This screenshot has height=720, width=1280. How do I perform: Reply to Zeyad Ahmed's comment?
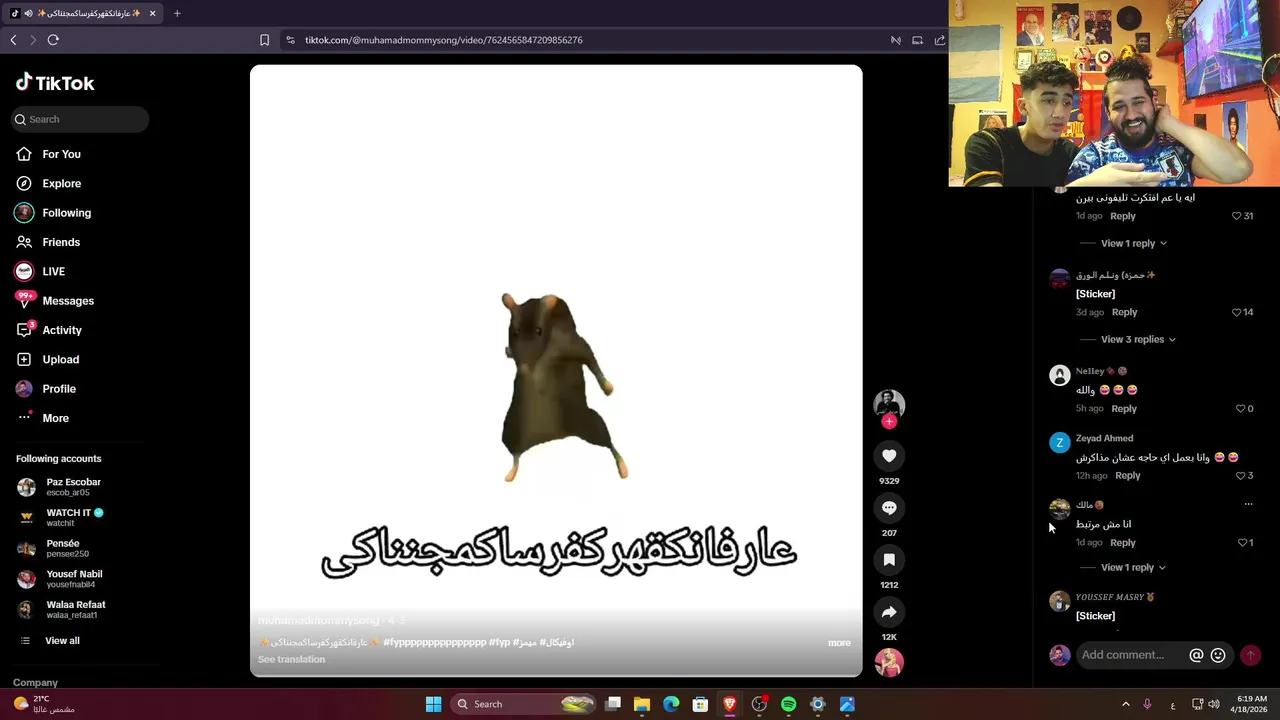(x=1128, y=475)
